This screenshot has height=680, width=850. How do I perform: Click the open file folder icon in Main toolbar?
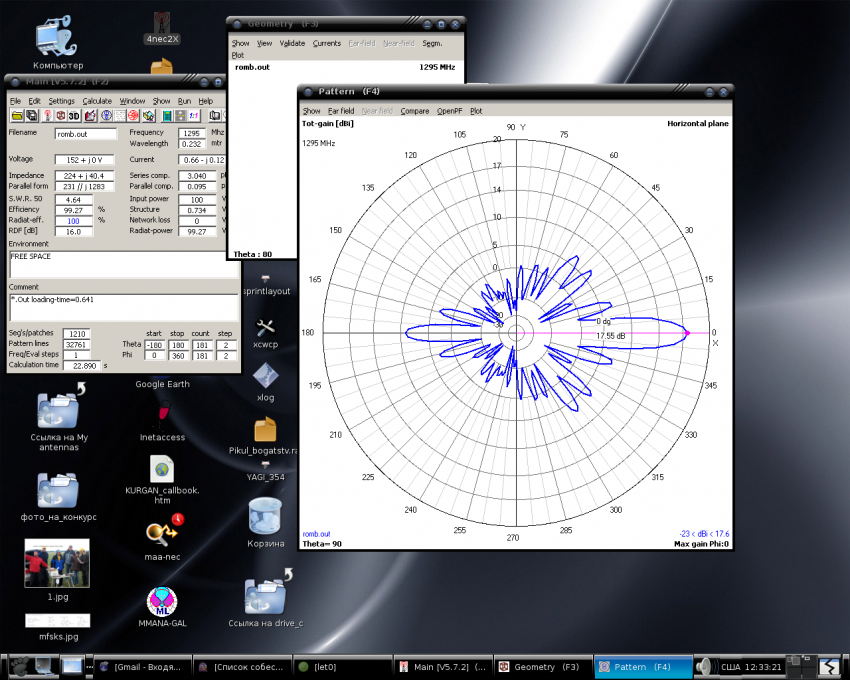(17, 116)
